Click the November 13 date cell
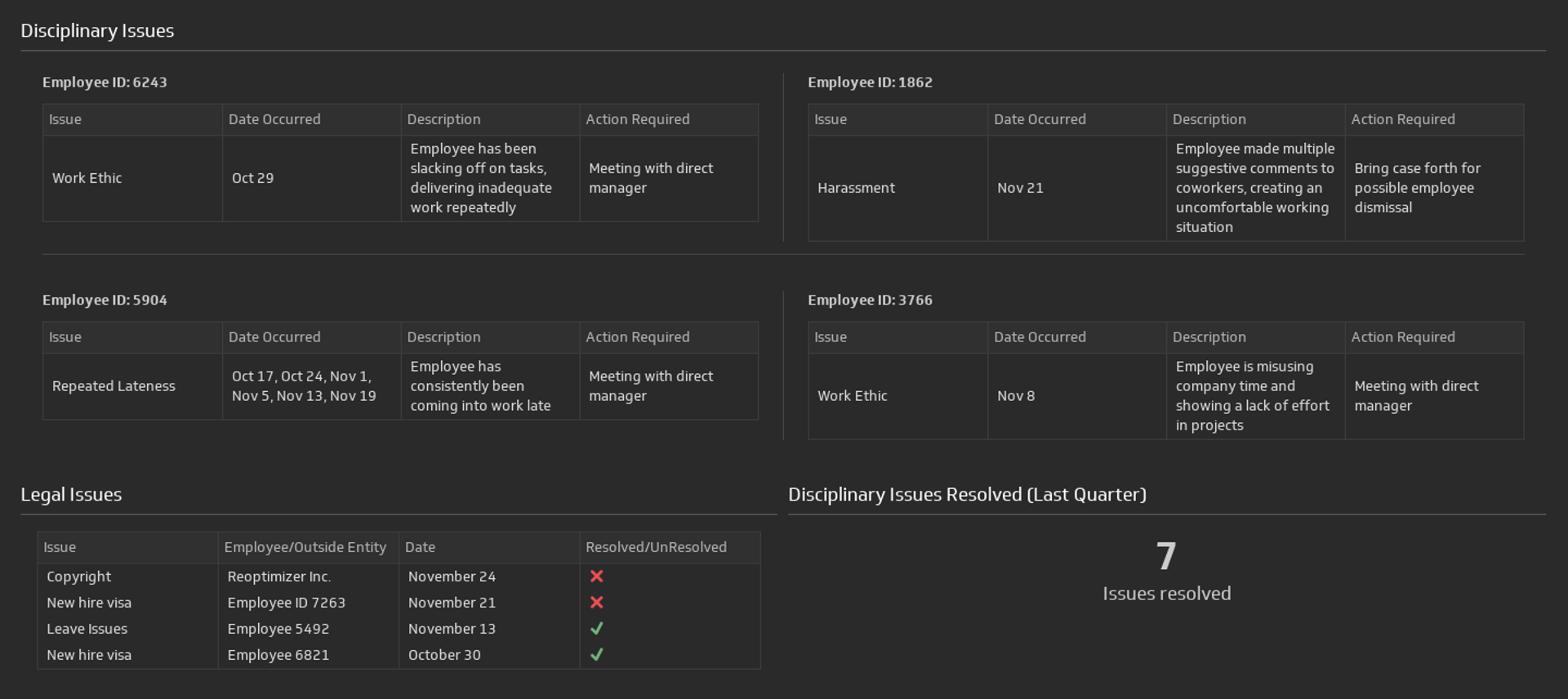Image resolution: width=1568 pixels, height=699 pixels. (489, 629)
